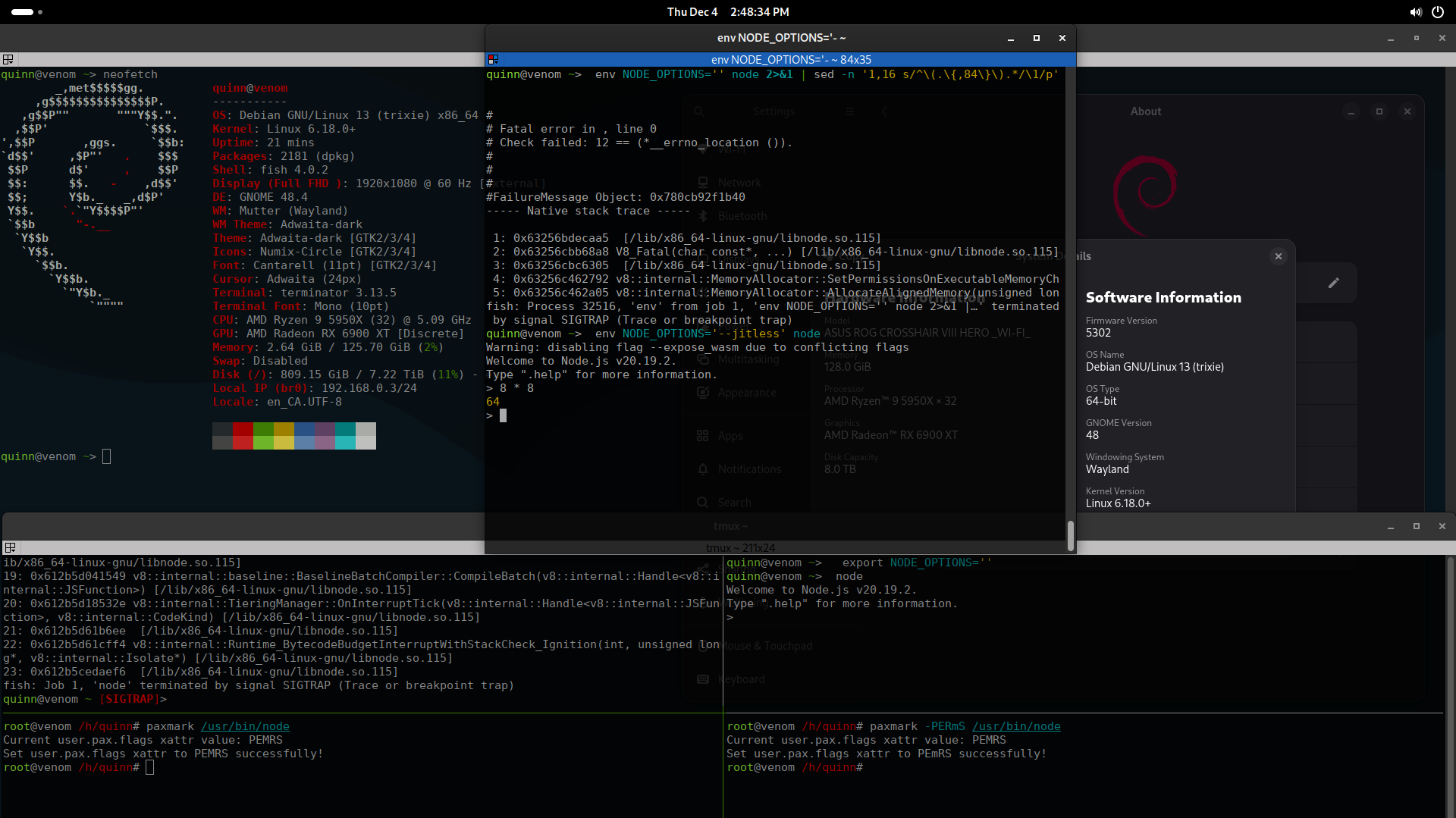Click the neofetch 'GPU: AMD Radeon RX 6900 XT' line
Image resolution: width=1456 pixels, height=818 pixels.
338,334
